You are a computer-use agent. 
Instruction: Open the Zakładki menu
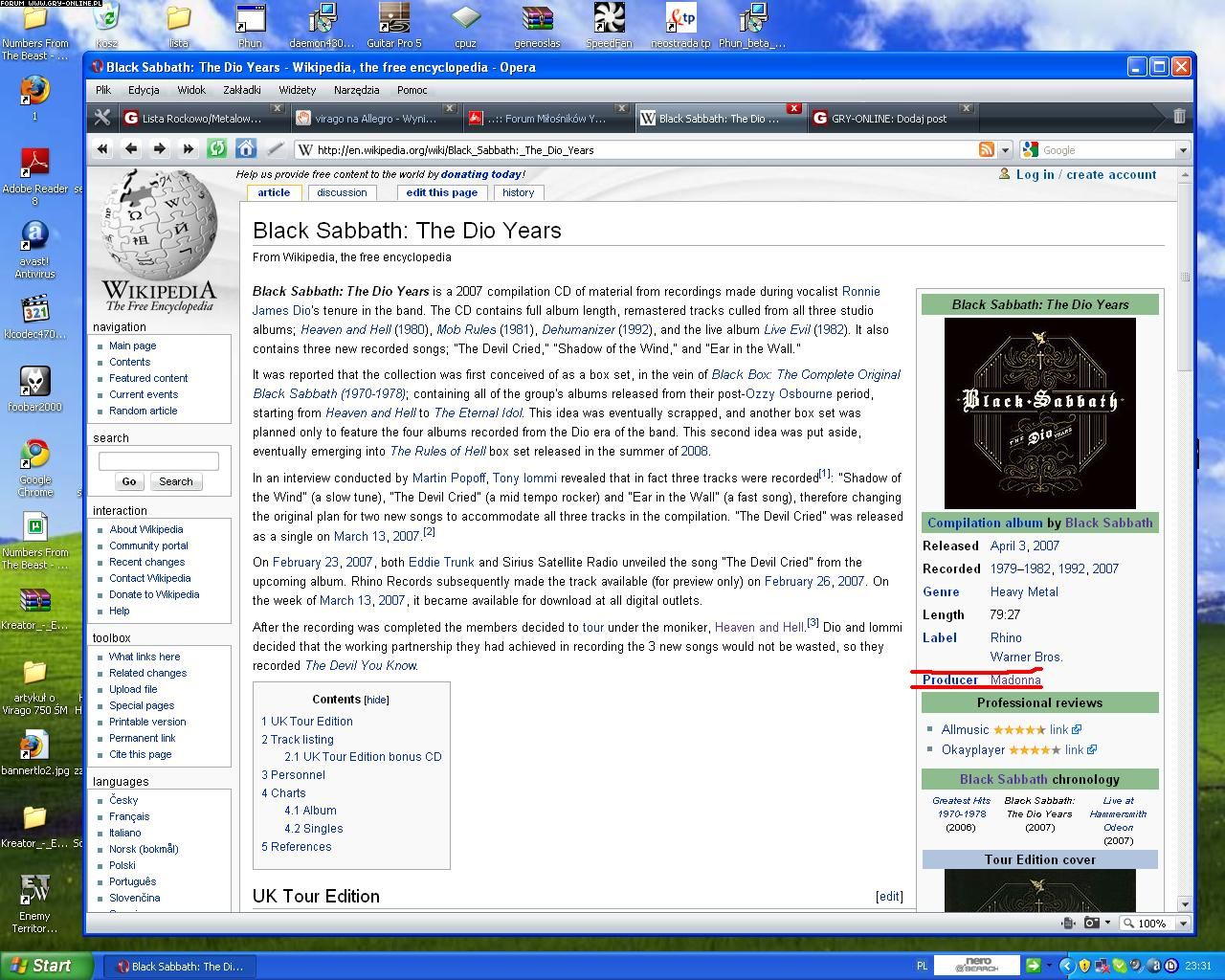coord(242,90)
